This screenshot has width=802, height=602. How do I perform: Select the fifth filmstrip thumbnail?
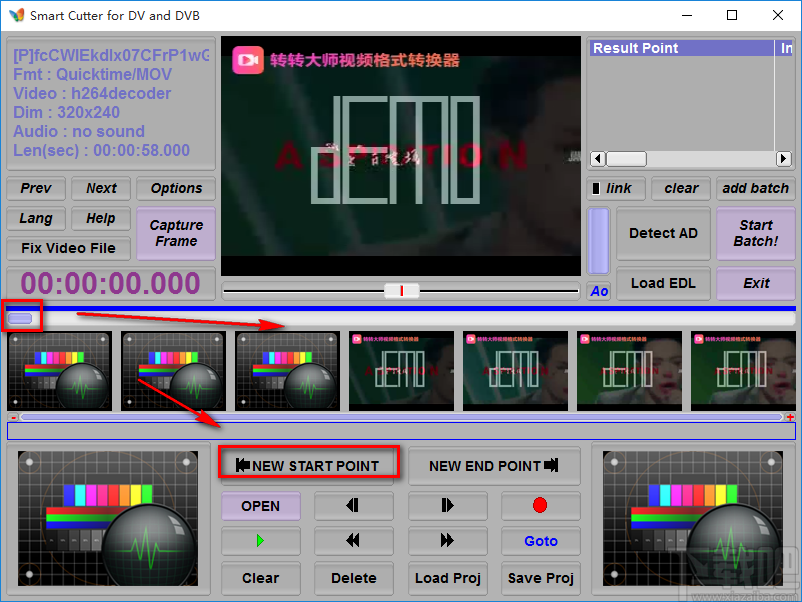pyautogui.click(x=516, y=371)
